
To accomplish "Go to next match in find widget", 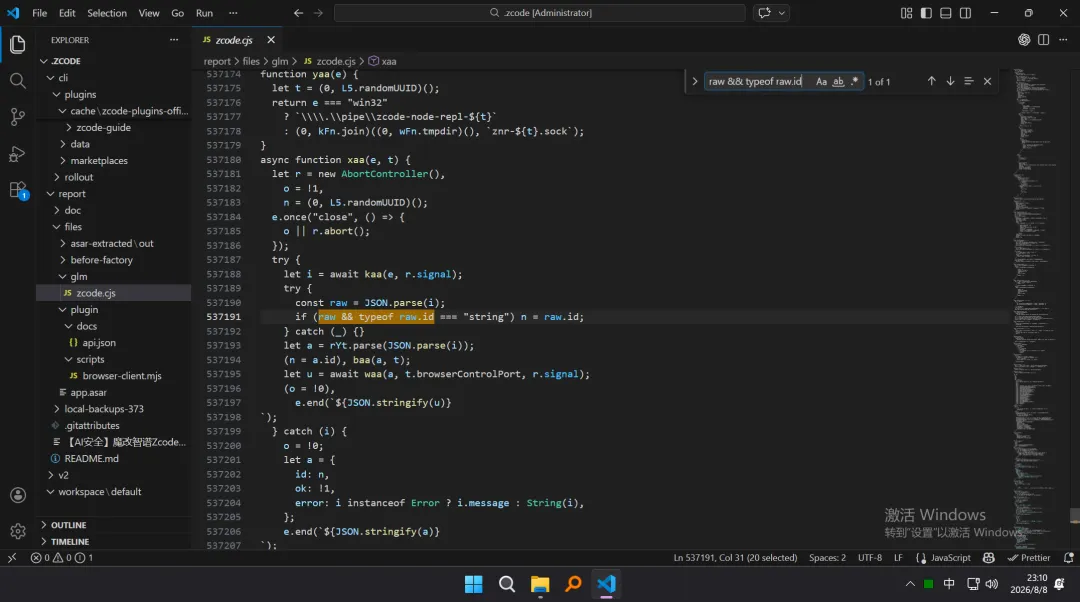I will coord(950,81).
